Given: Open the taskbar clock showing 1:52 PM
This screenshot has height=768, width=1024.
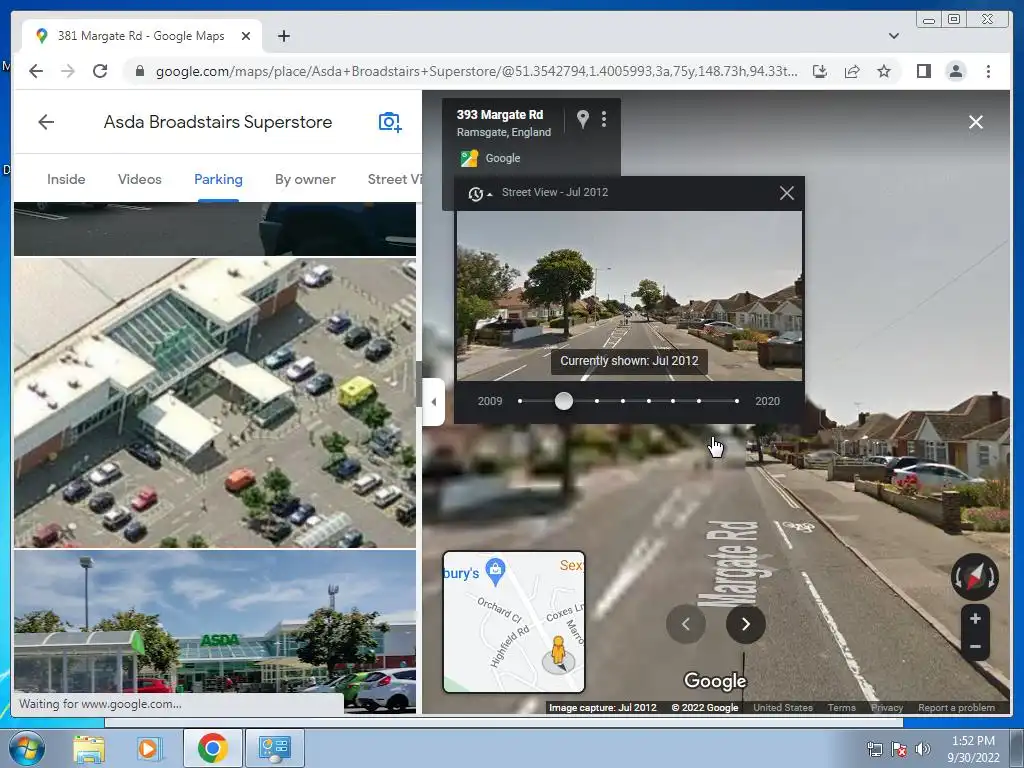Looking at the screenshot, I should click(x=973, y=749).
